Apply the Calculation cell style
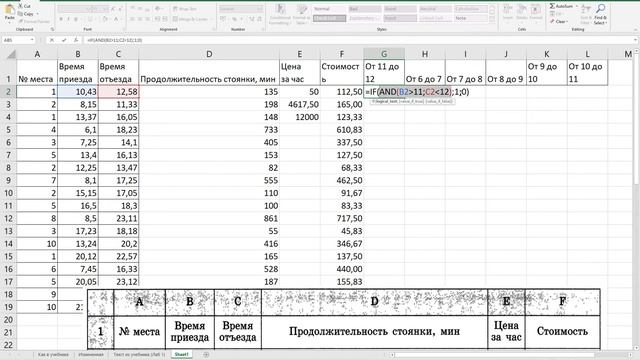This screenshot has height=360, width=640. click(471, 9)
